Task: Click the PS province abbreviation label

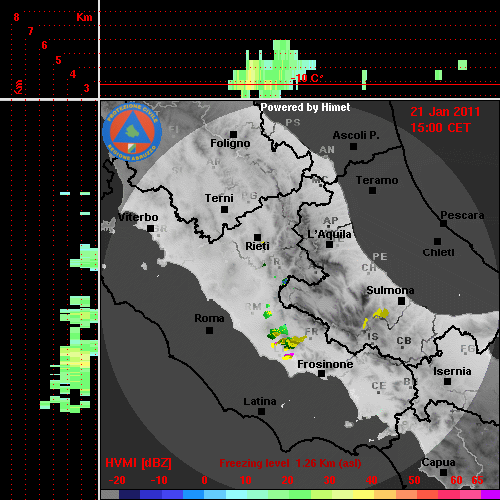Action: [293, 122]
